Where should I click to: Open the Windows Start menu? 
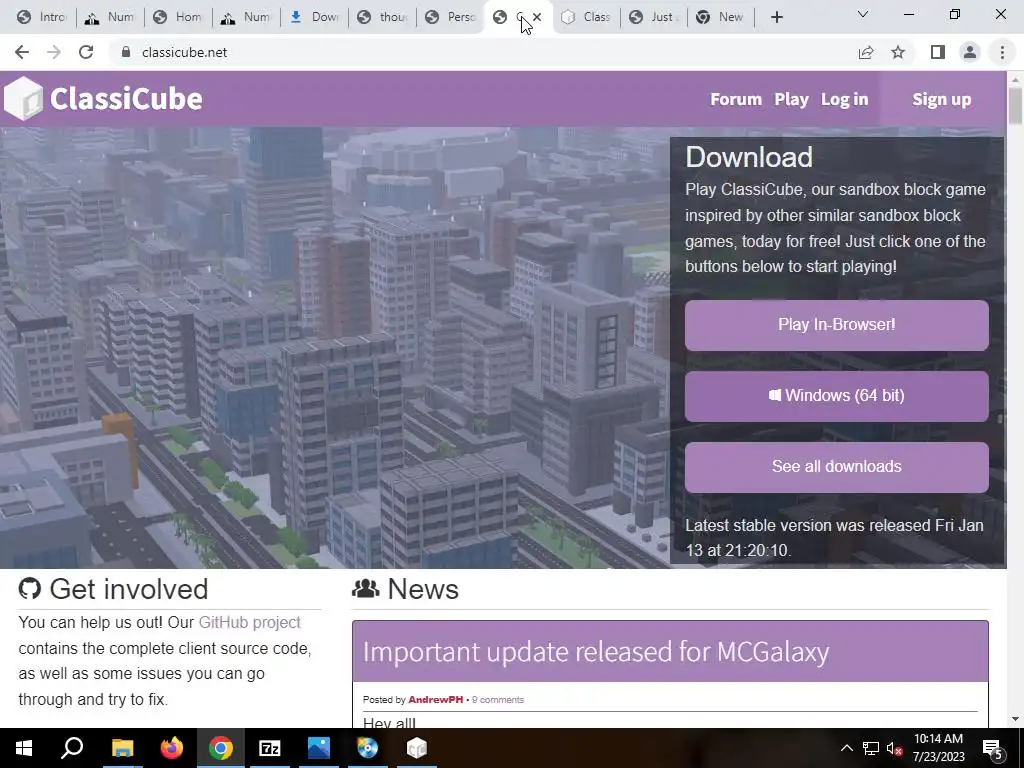coord(24,748)
